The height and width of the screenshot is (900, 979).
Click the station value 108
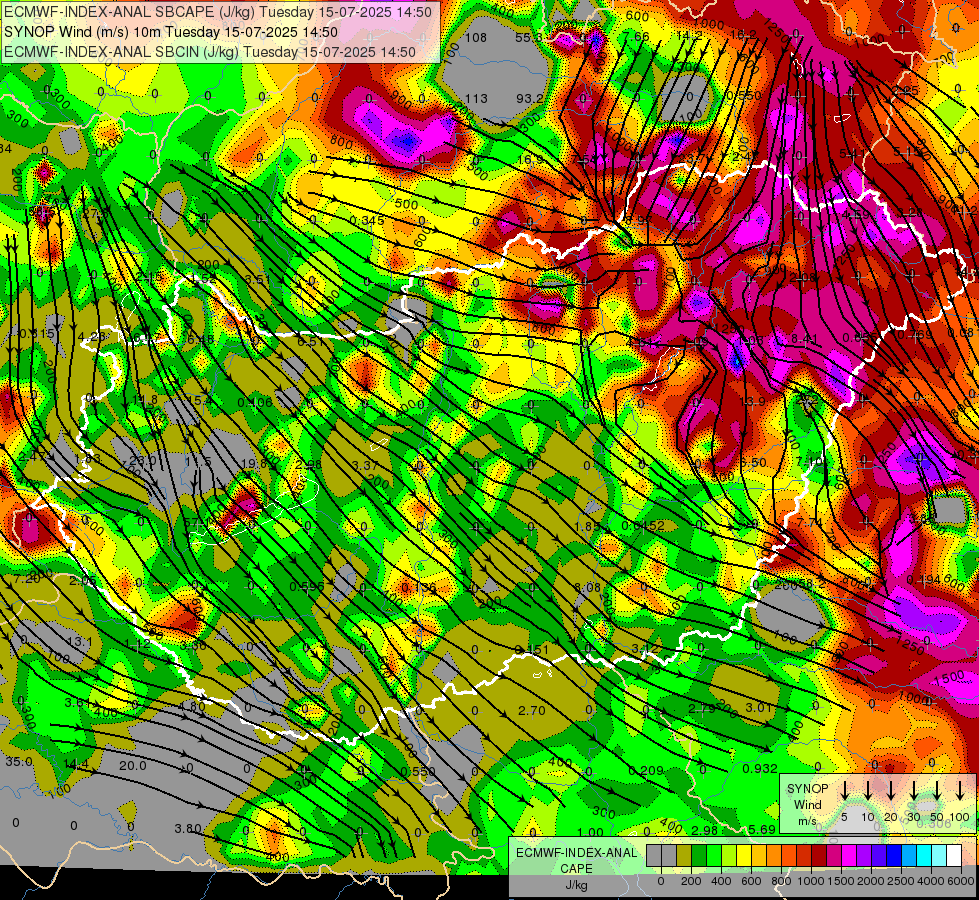point(476,37)
